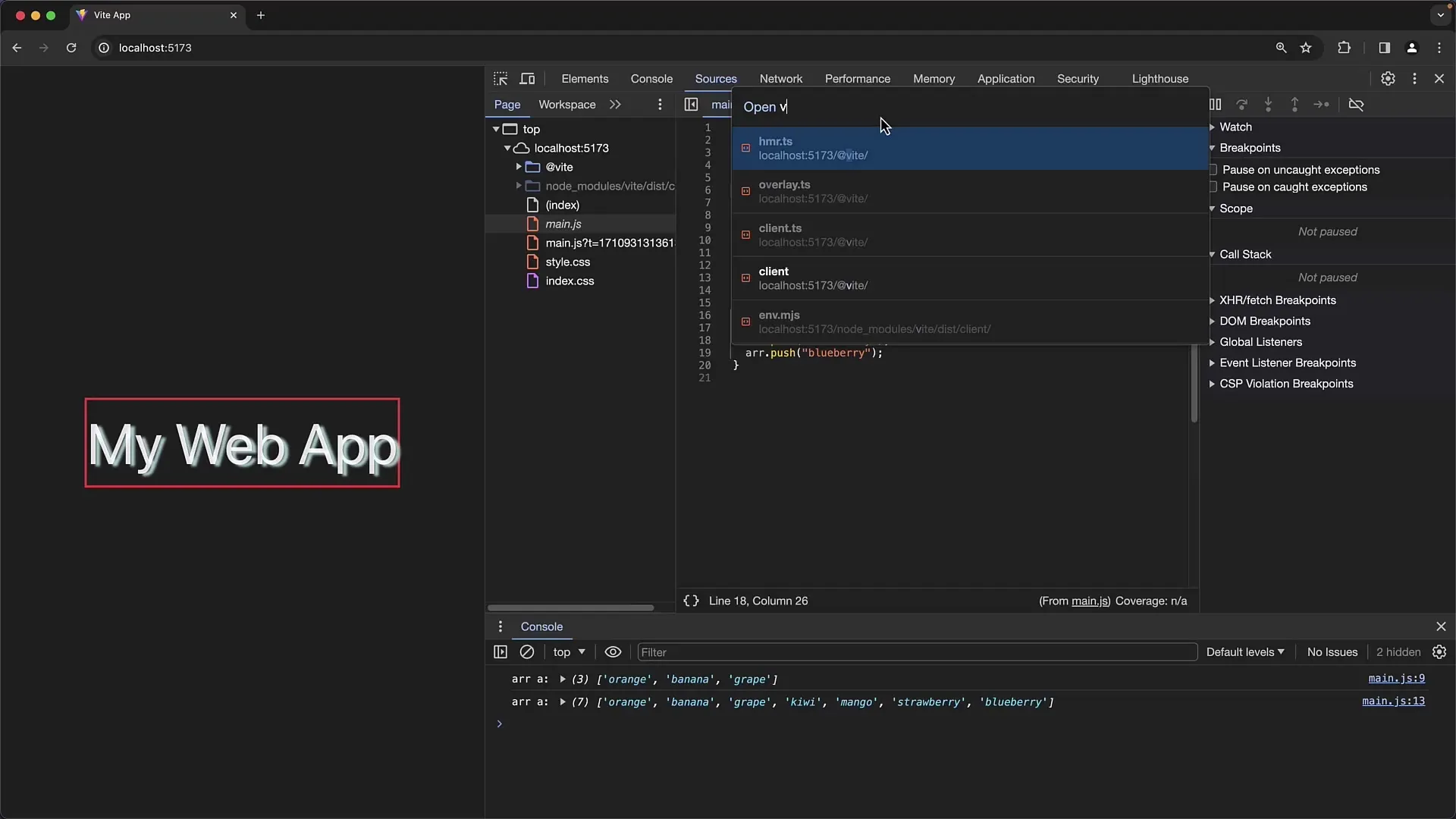Clear the console icon
This screenshot has height=819, width=1456.
[527, 652]
